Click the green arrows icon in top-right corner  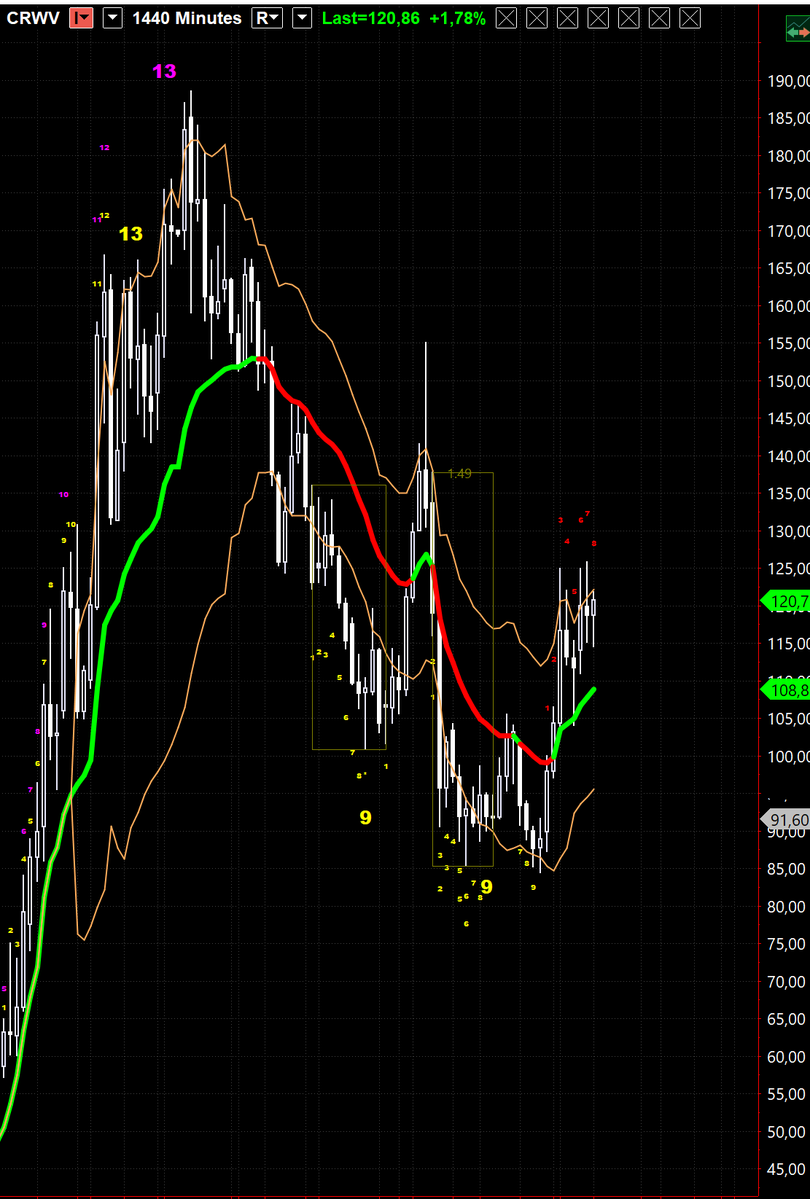[x=798, y=33]
